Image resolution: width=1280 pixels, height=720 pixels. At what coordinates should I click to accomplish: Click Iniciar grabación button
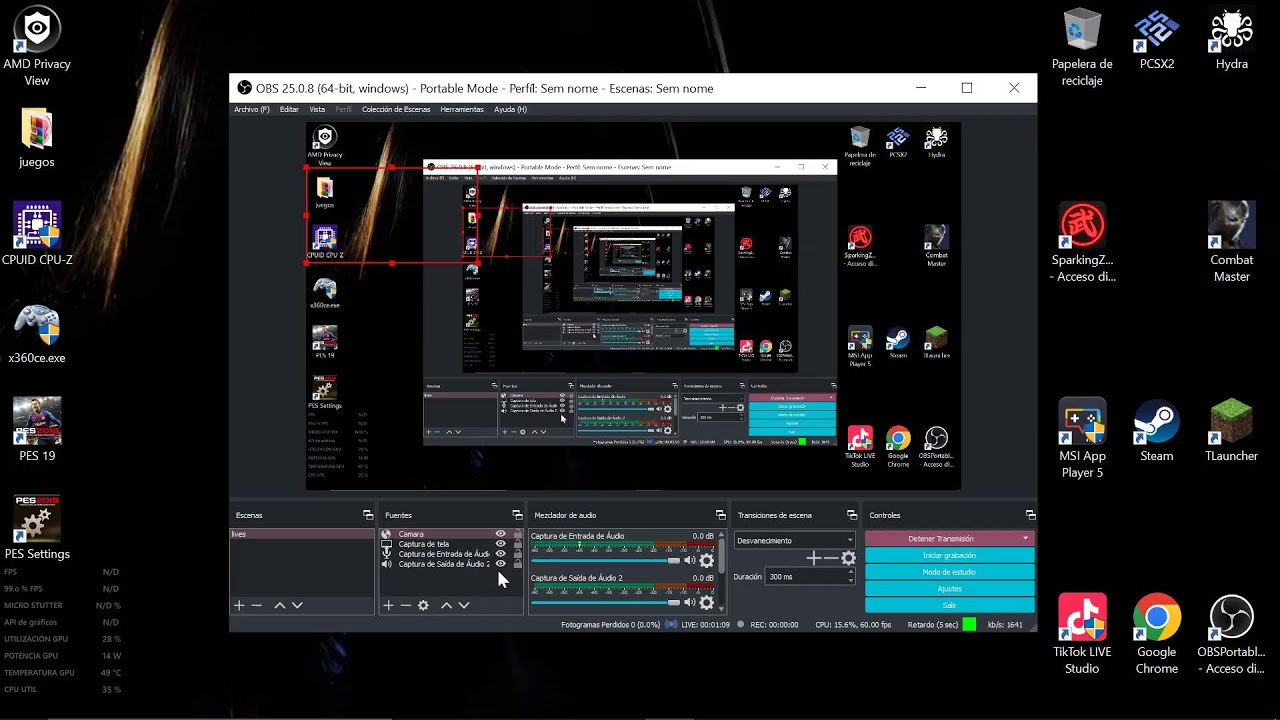(x=949, y=555)
